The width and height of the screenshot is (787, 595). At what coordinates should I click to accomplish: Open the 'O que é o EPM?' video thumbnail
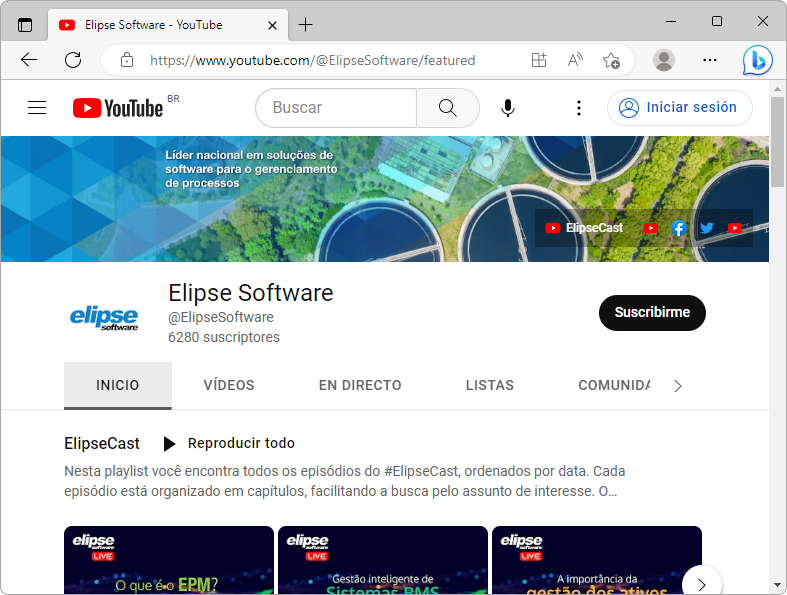point(168,561)
